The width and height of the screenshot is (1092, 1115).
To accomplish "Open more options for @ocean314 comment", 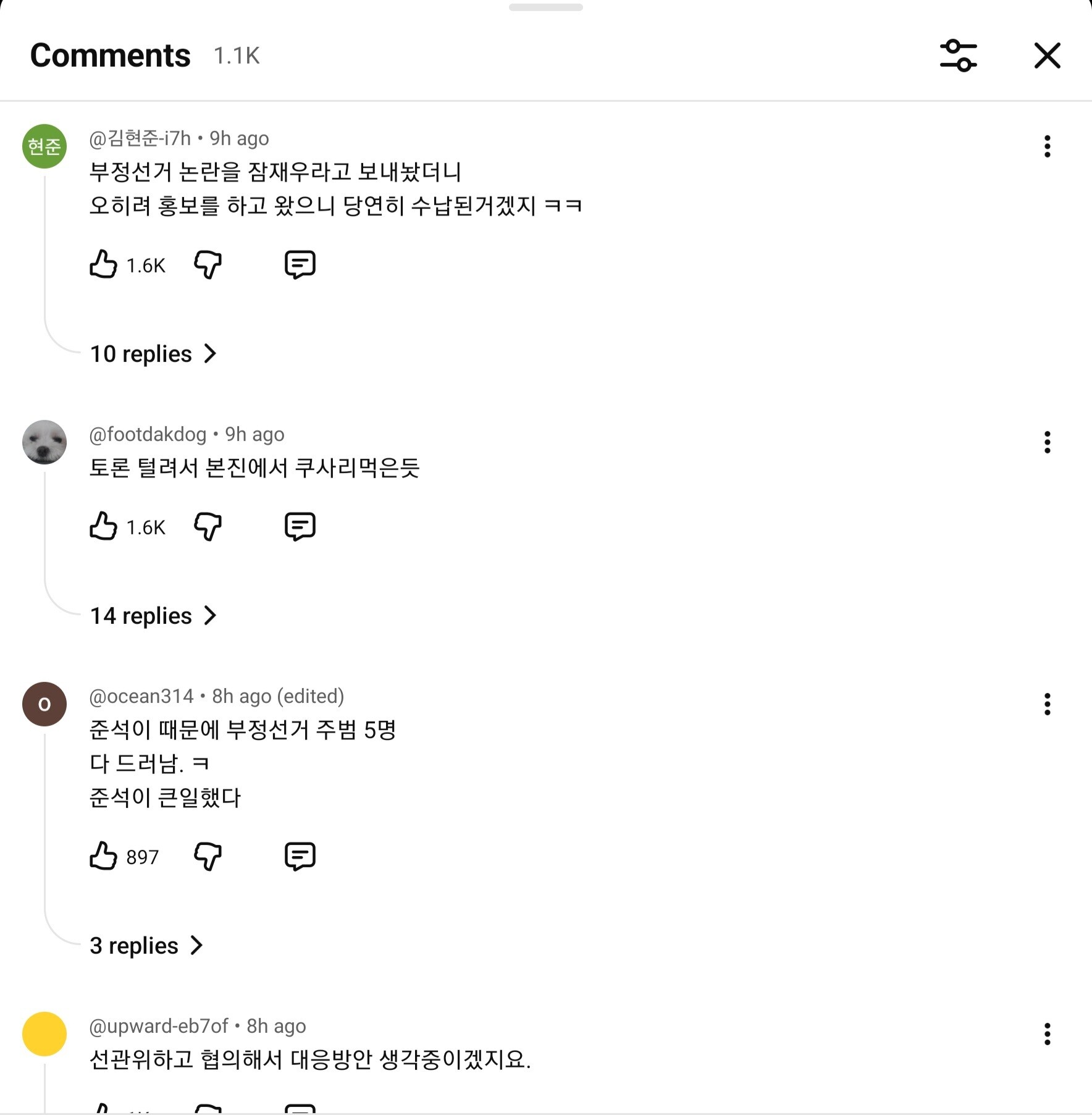I will pyautogui.click(x=1047, y=704).
